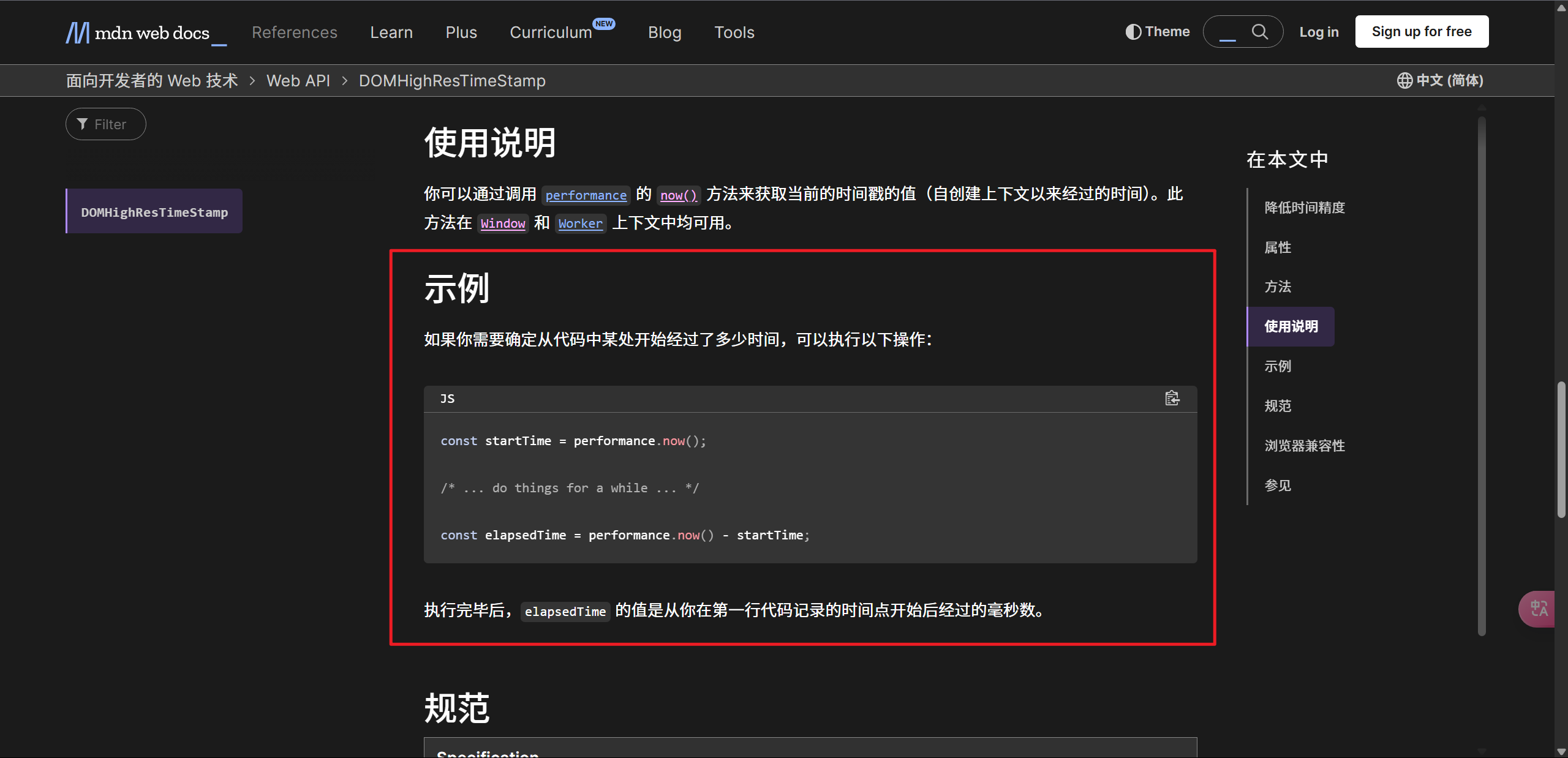Expand the Plus menu
The width and height of the screenshot is (1568, 758).
click(461, 32)
